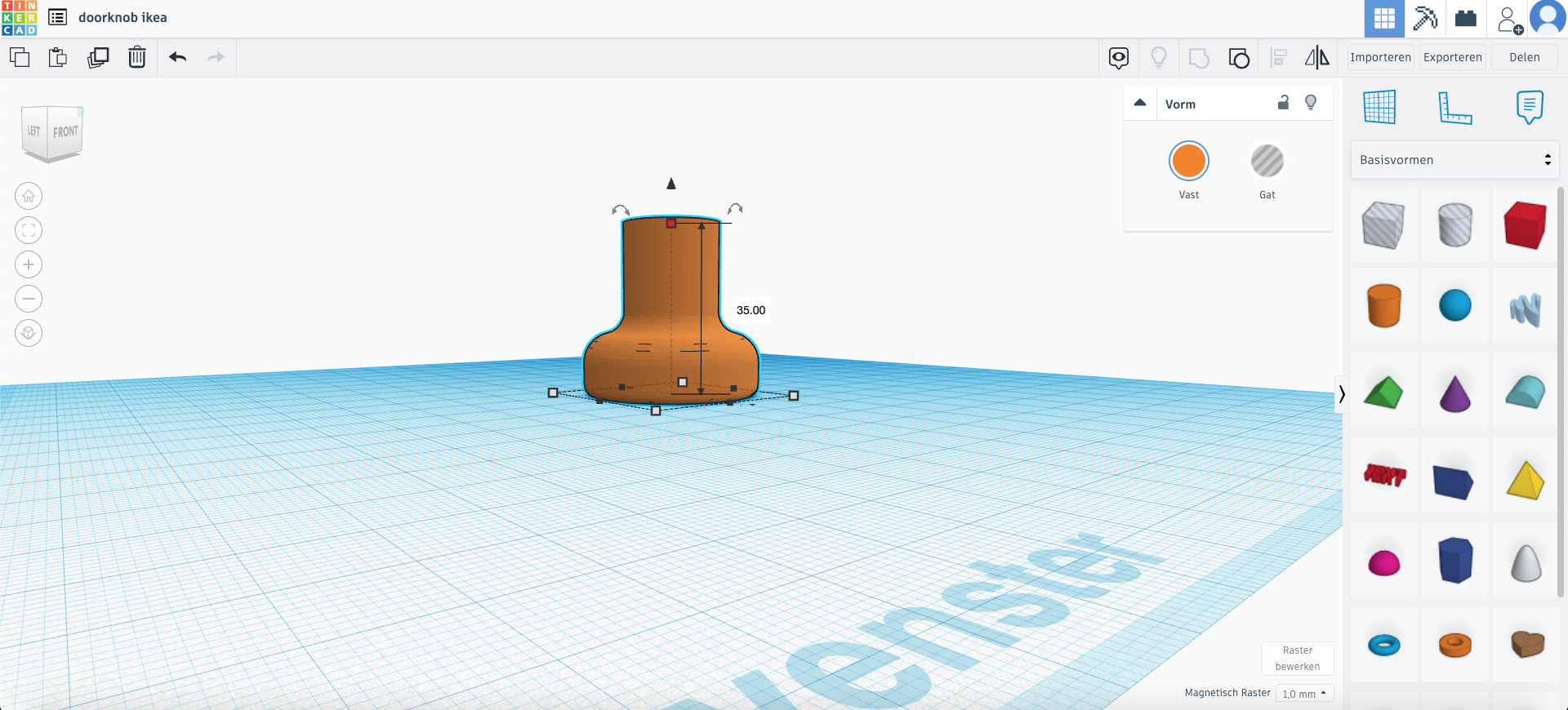The image size is (1568, 710).
Task: Open the notes visibility tool
Action: pyautogui.click(x=1119, y=58)
